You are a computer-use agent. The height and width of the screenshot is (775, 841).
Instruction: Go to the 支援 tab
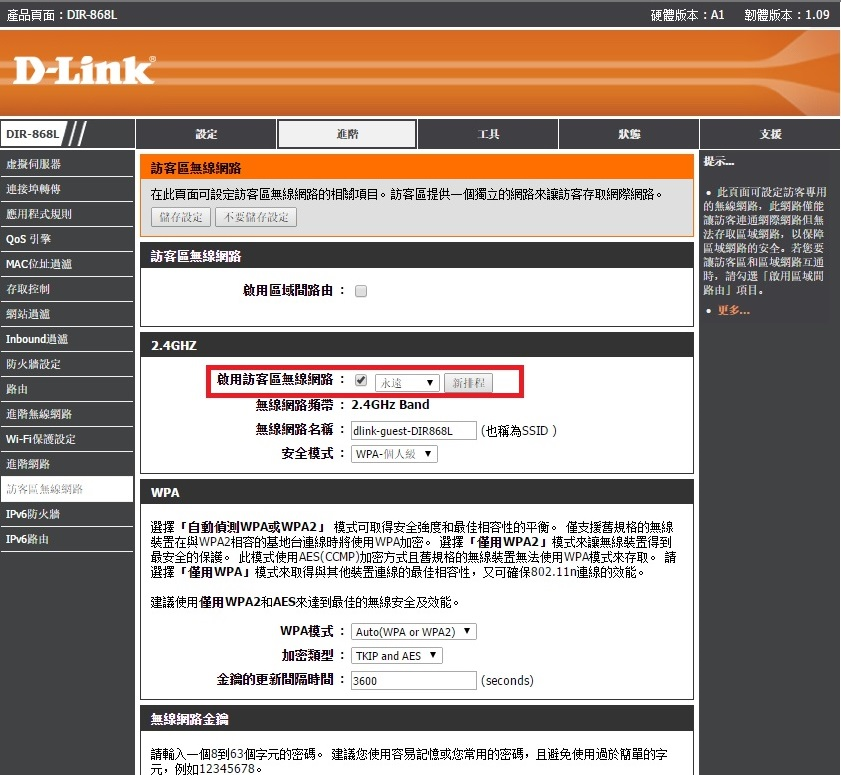[770, 134]
